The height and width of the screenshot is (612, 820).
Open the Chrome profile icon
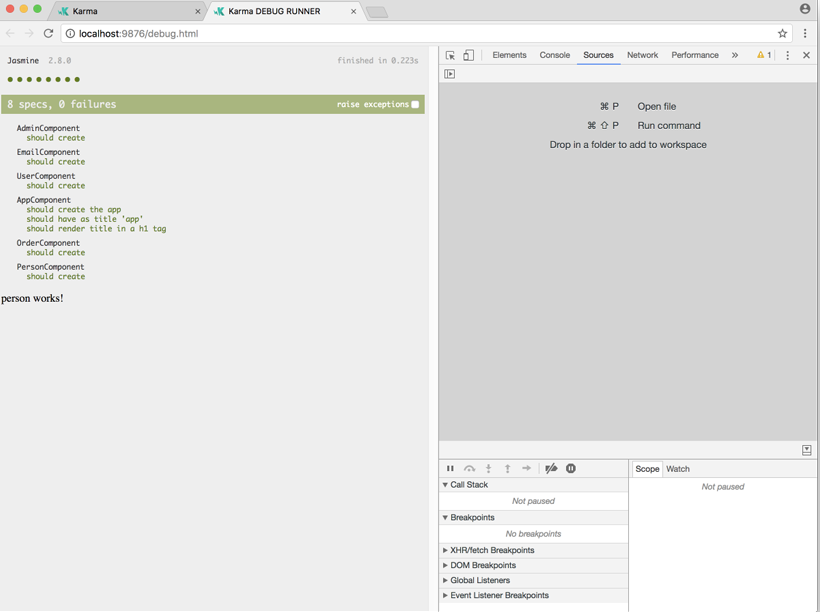click(805, 9)
